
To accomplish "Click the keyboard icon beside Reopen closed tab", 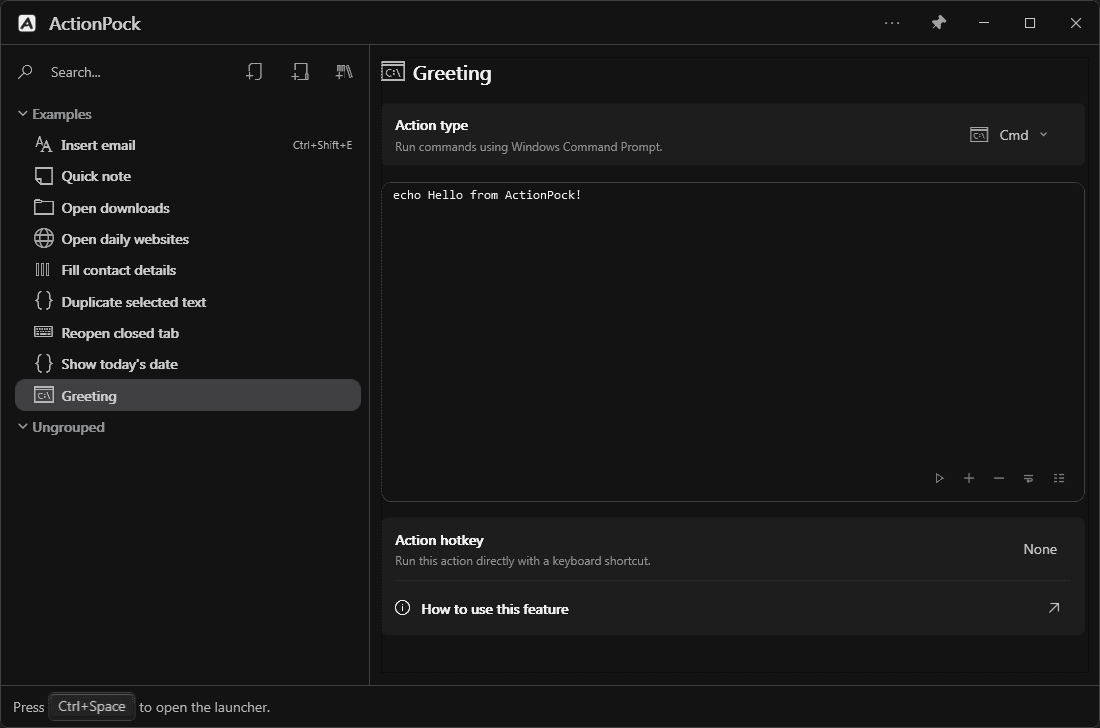I will click(43, 332).
